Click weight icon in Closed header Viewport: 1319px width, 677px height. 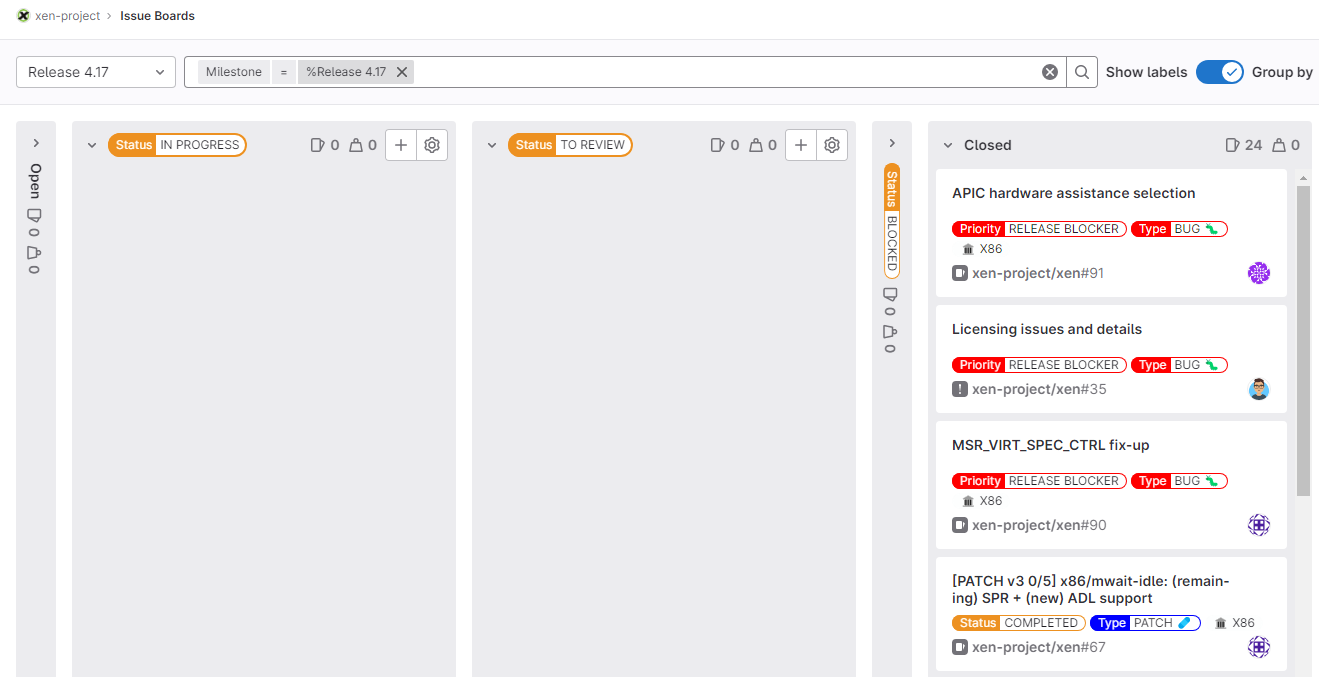[x=1279, y=145]
